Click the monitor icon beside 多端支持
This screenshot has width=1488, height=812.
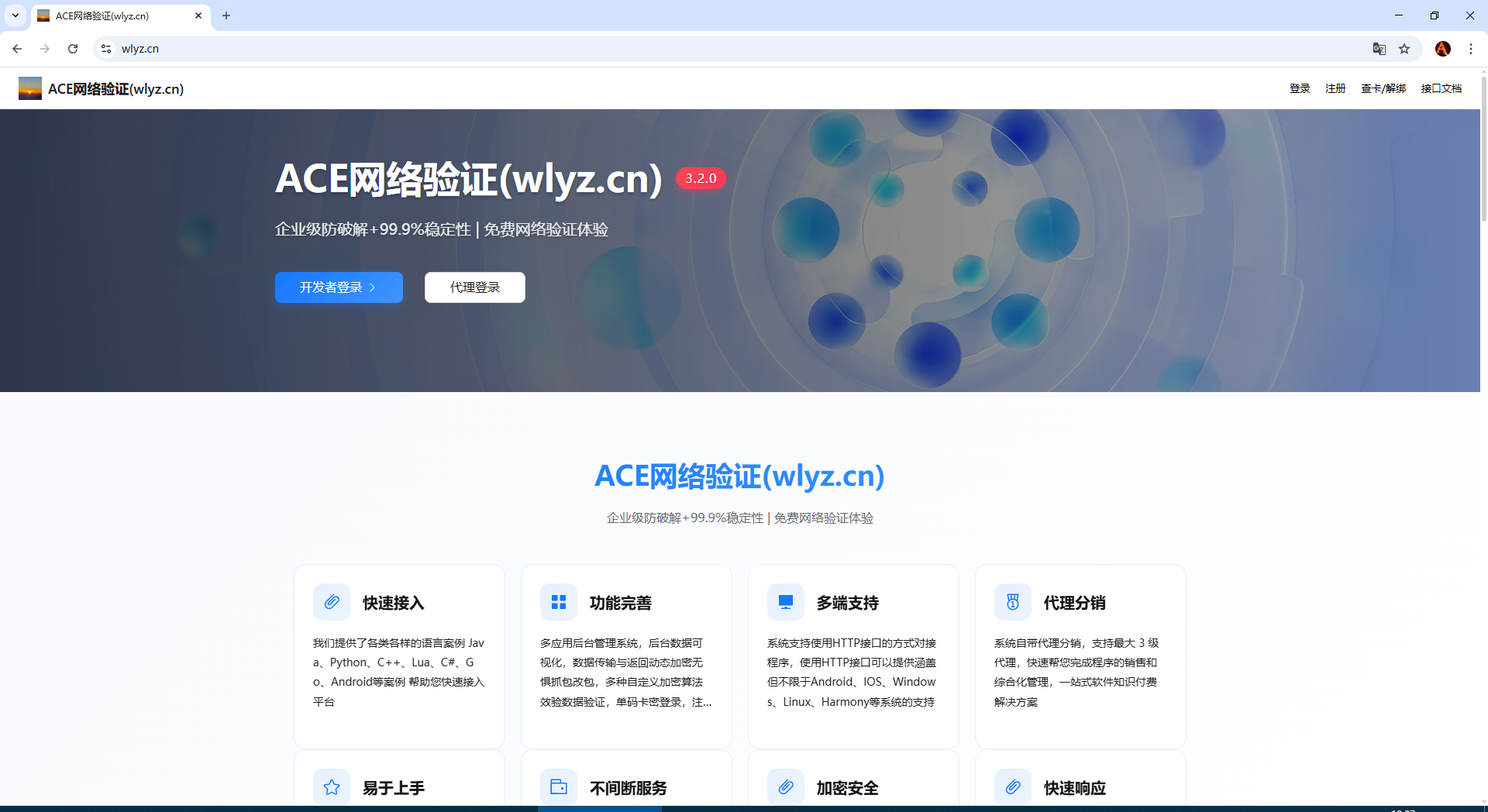point(786,602)
